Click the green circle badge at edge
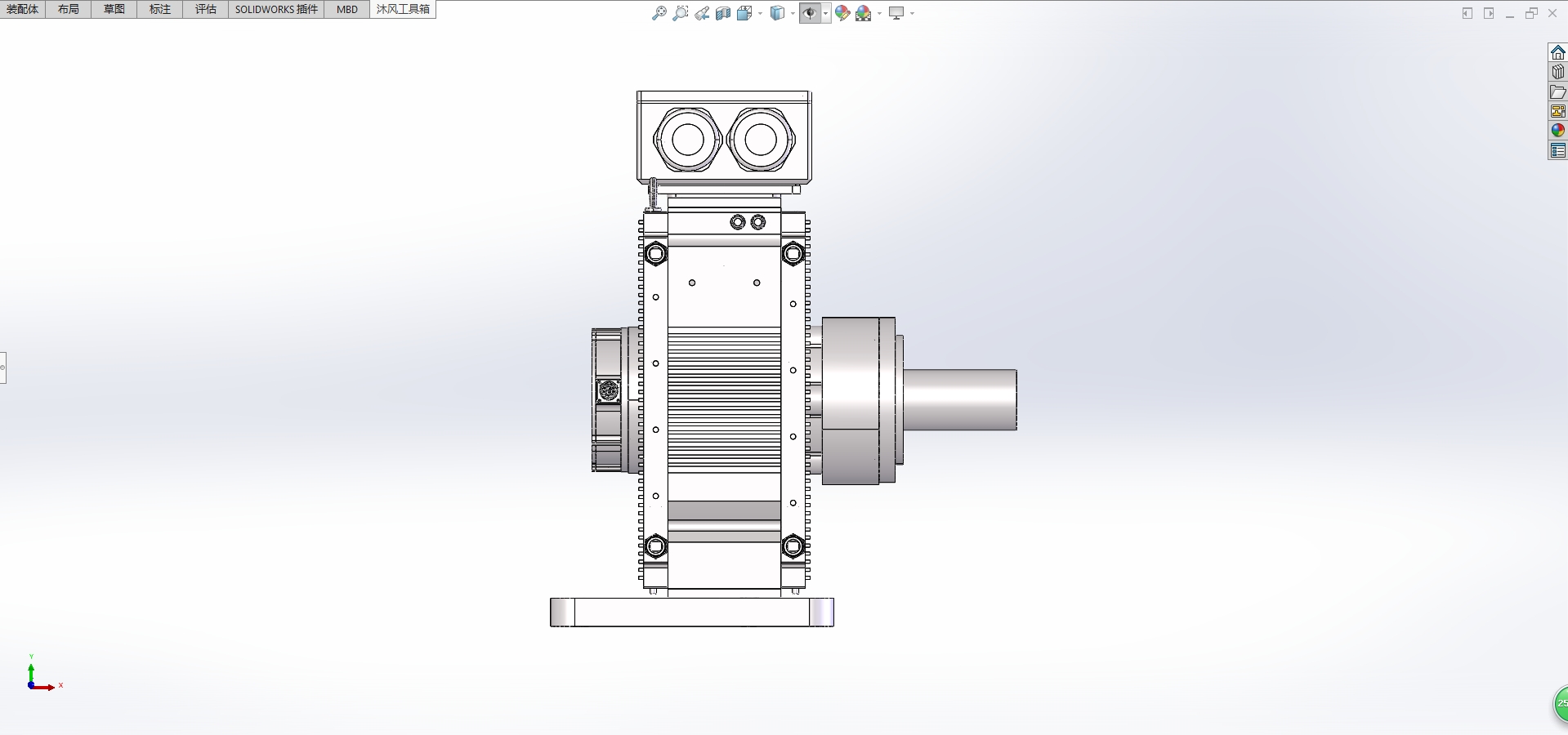The image size is (1568, 735). [1560, 704]
